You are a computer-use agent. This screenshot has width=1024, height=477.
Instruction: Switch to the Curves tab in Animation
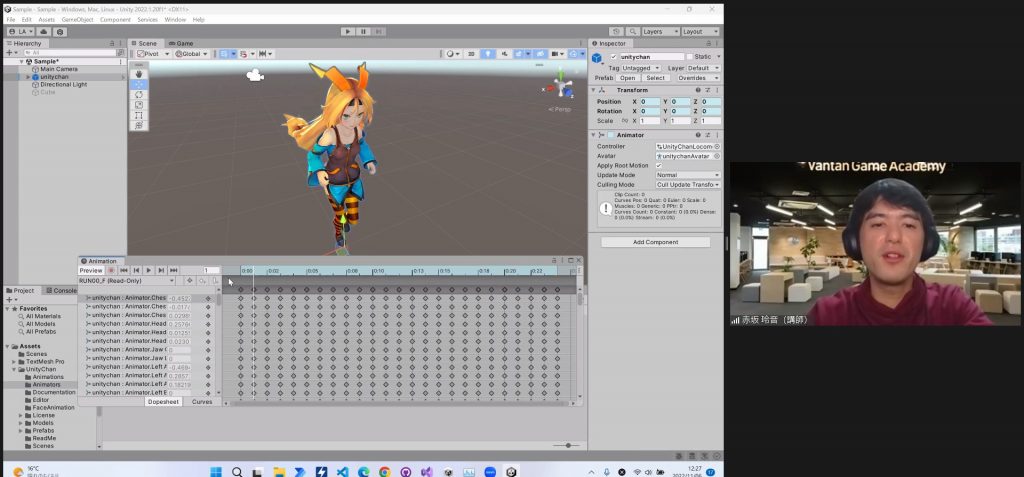pyautogui.click(x=202, y=402)
